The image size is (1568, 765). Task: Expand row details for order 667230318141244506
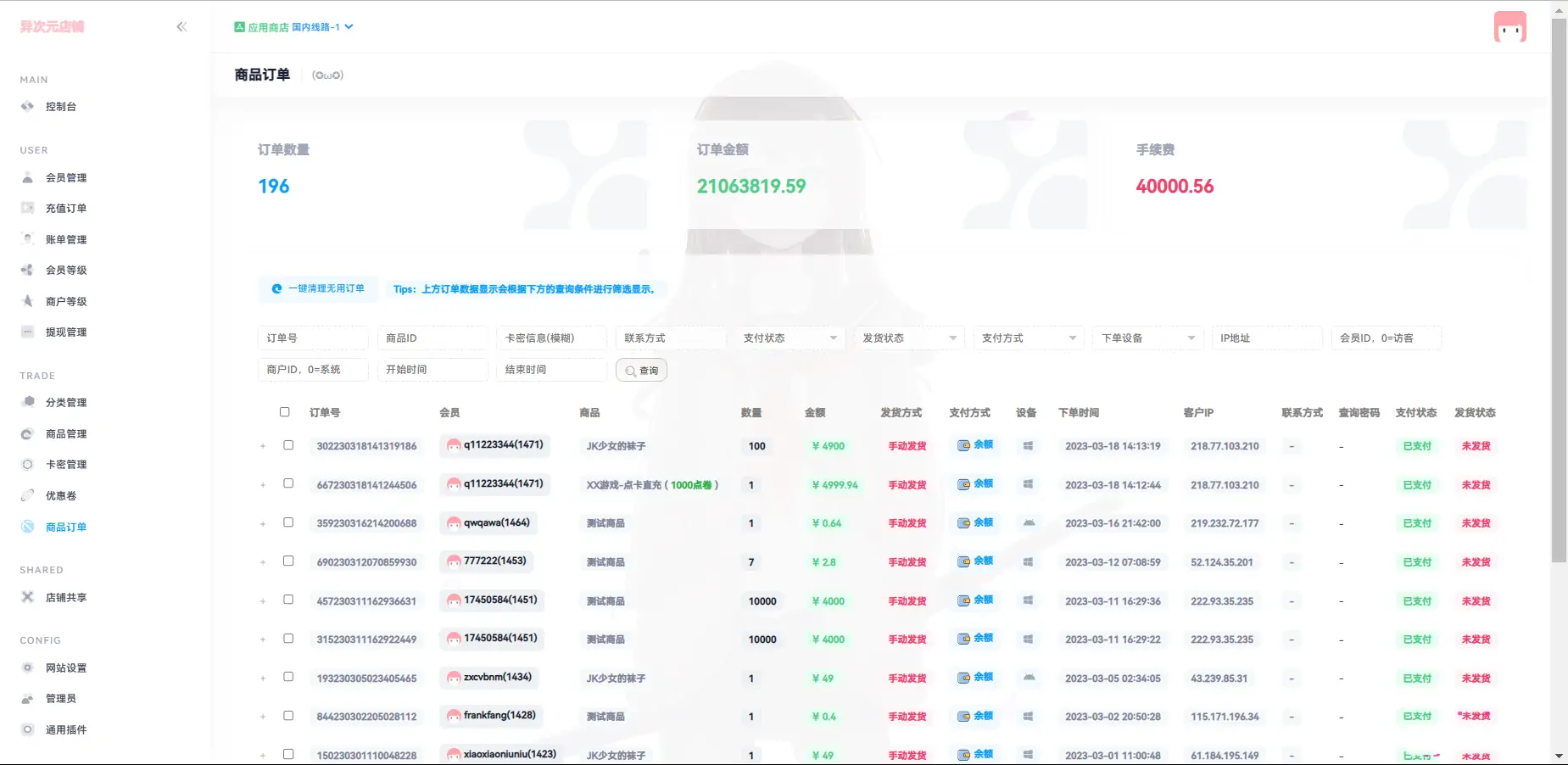pyautogui.click(x=263, y=485)
